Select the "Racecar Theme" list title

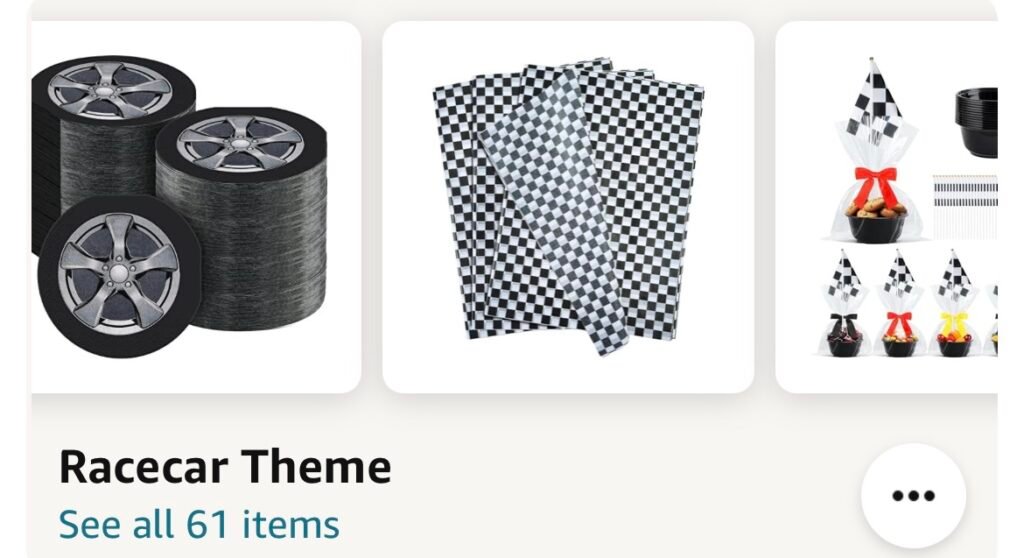(225, 467)
